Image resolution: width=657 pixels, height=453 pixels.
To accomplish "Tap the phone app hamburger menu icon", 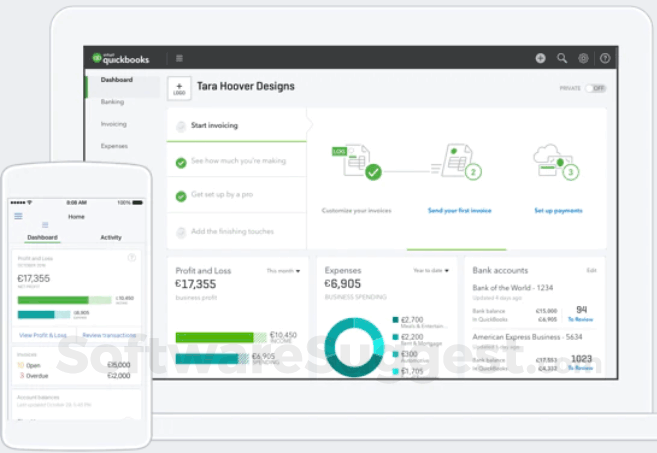I will [x=18, y=216].
